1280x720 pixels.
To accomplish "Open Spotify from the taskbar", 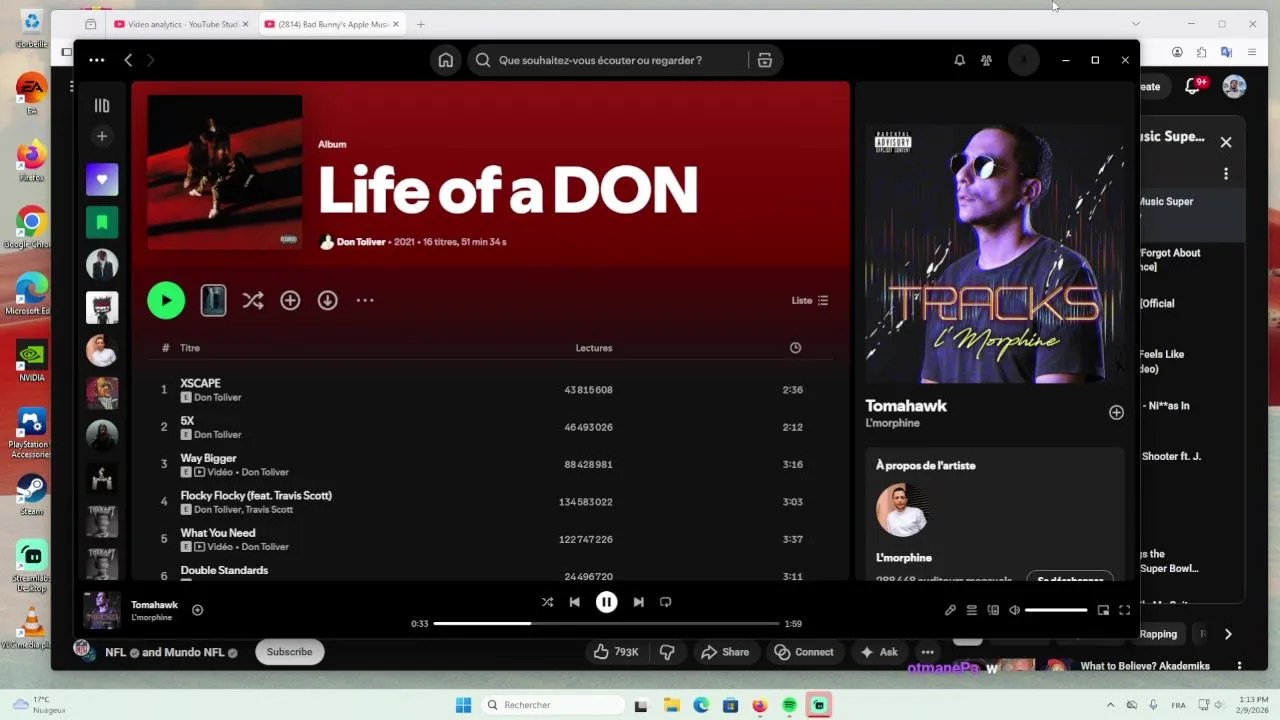I will click(789, 705).
